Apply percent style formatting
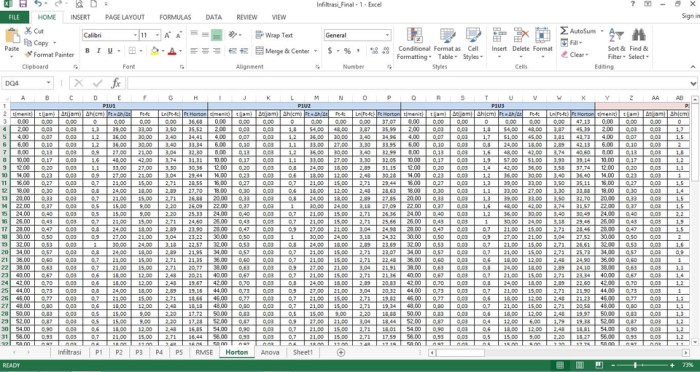This screenshot has height=372, width=700. coord(347,51)
